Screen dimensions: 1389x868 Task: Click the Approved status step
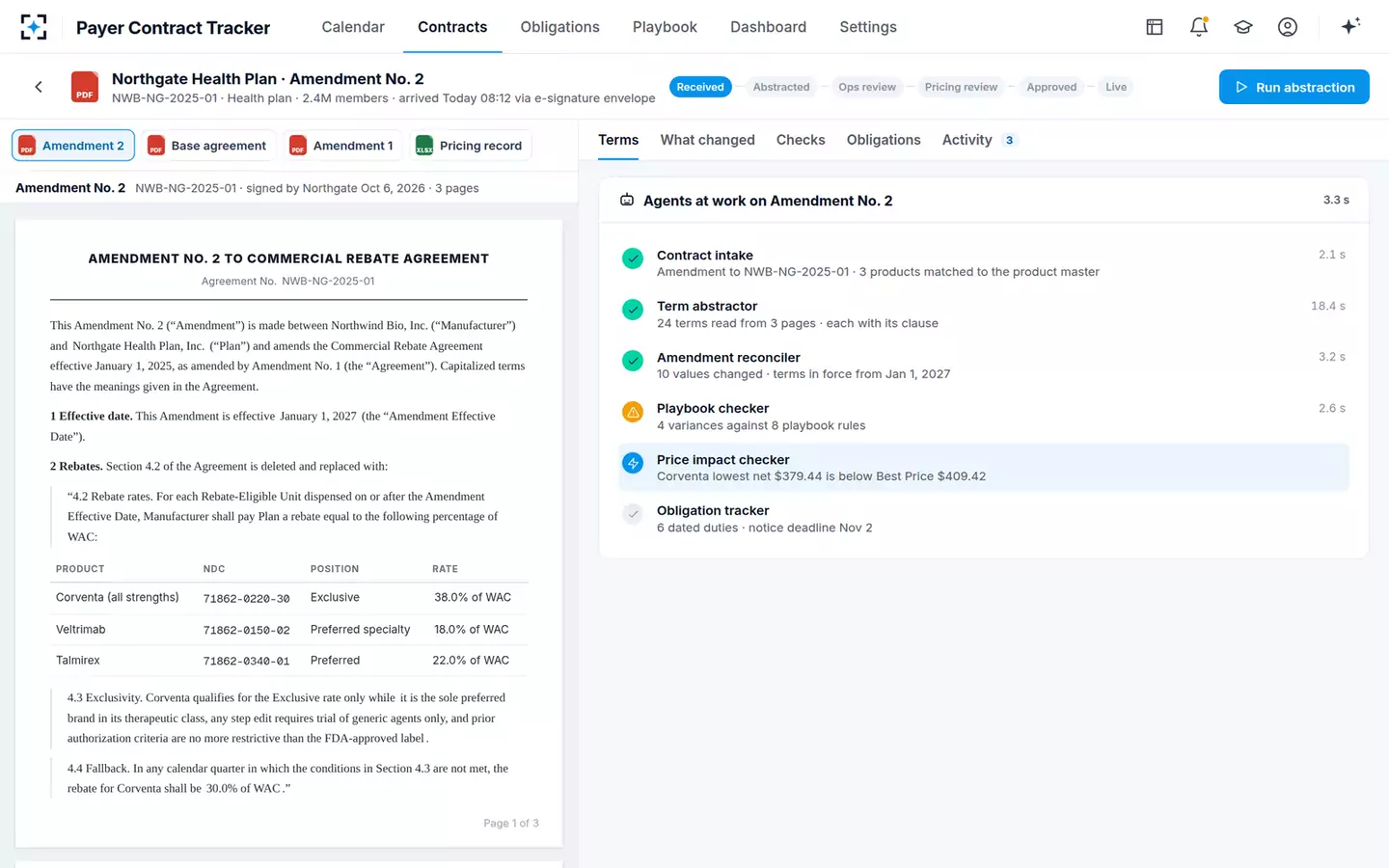tap(1051, 87)
